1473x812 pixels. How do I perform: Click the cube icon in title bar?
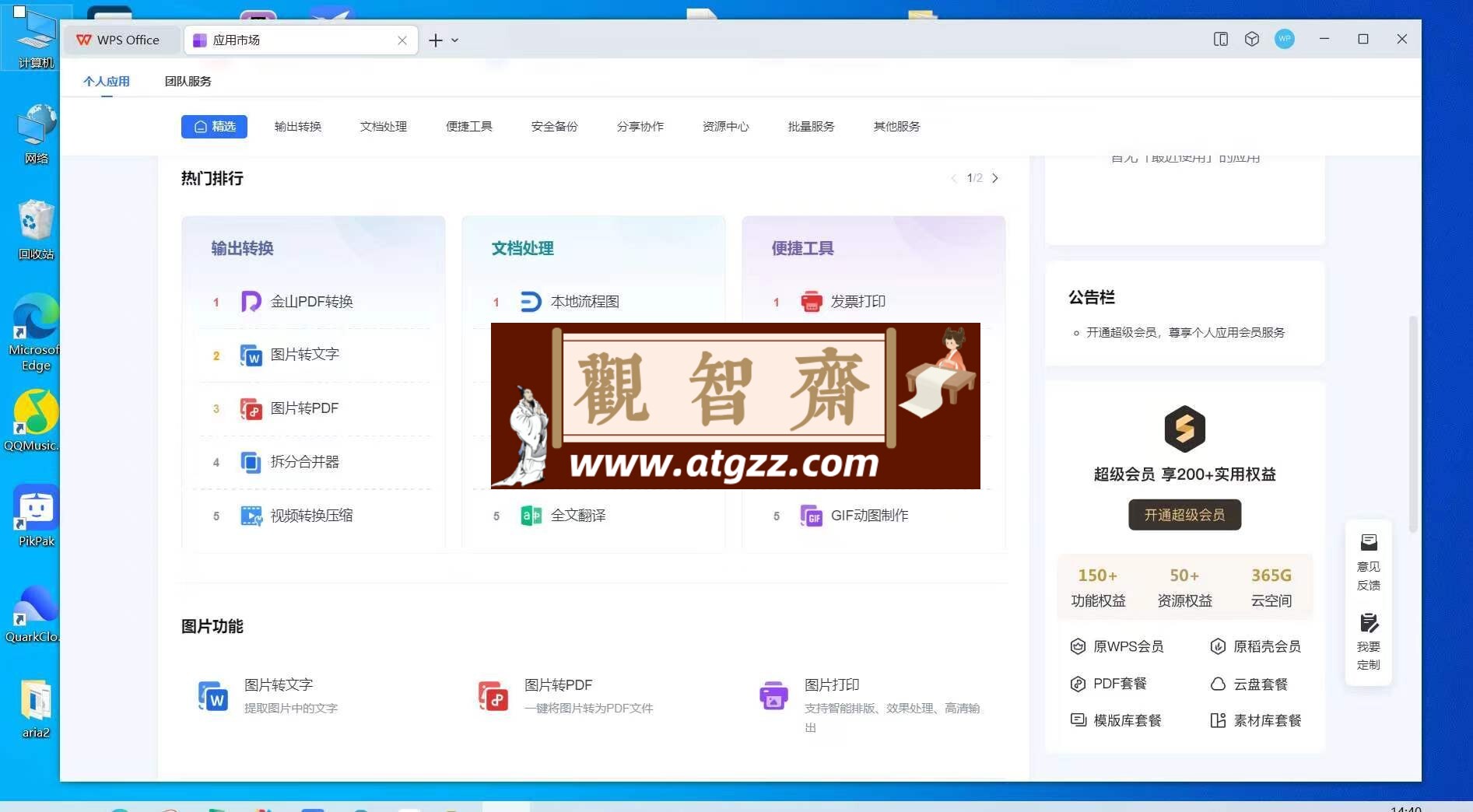point(1252,39)
